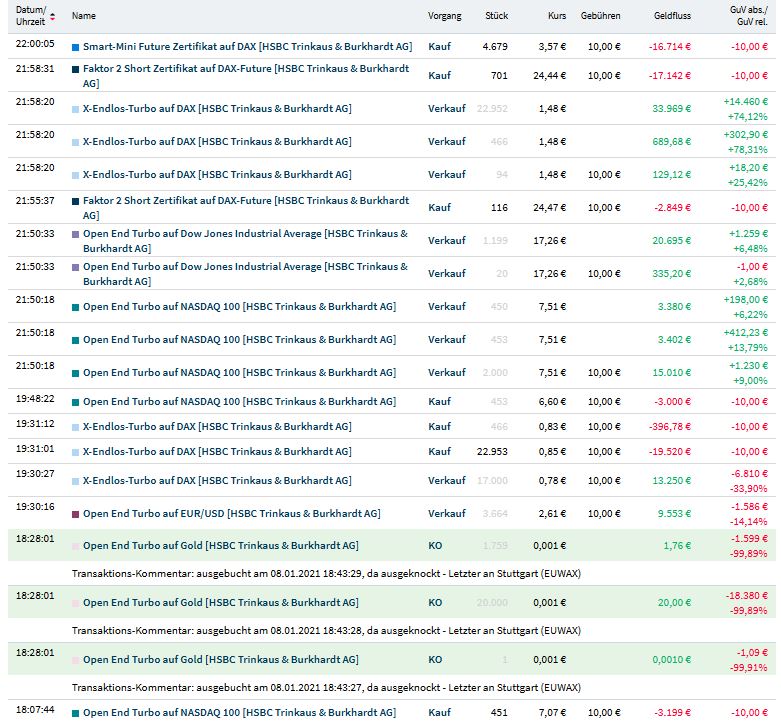This screenshot has width=781, height=723.
Task: Click the Geldfluss column header
Action: [x=672, y=16]
